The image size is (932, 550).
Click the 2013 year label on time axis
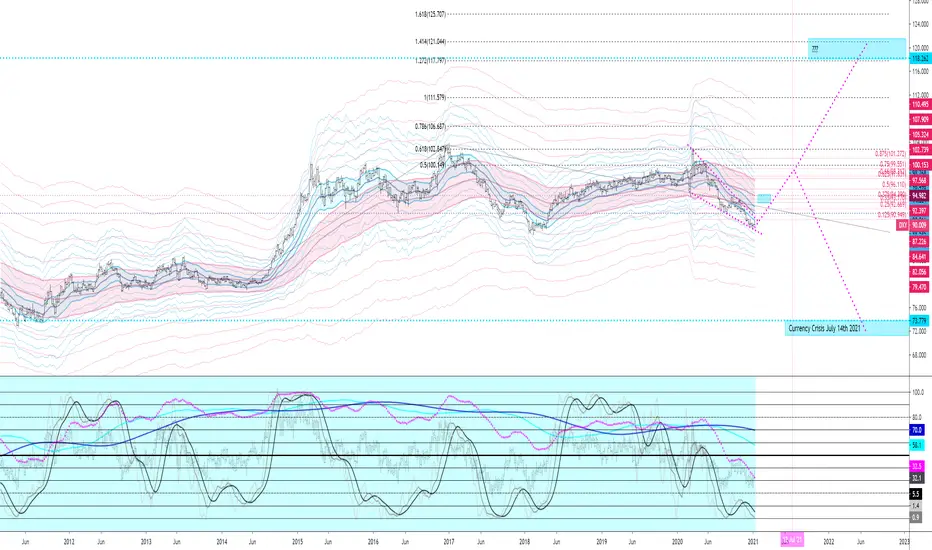[x=146, y=542]
